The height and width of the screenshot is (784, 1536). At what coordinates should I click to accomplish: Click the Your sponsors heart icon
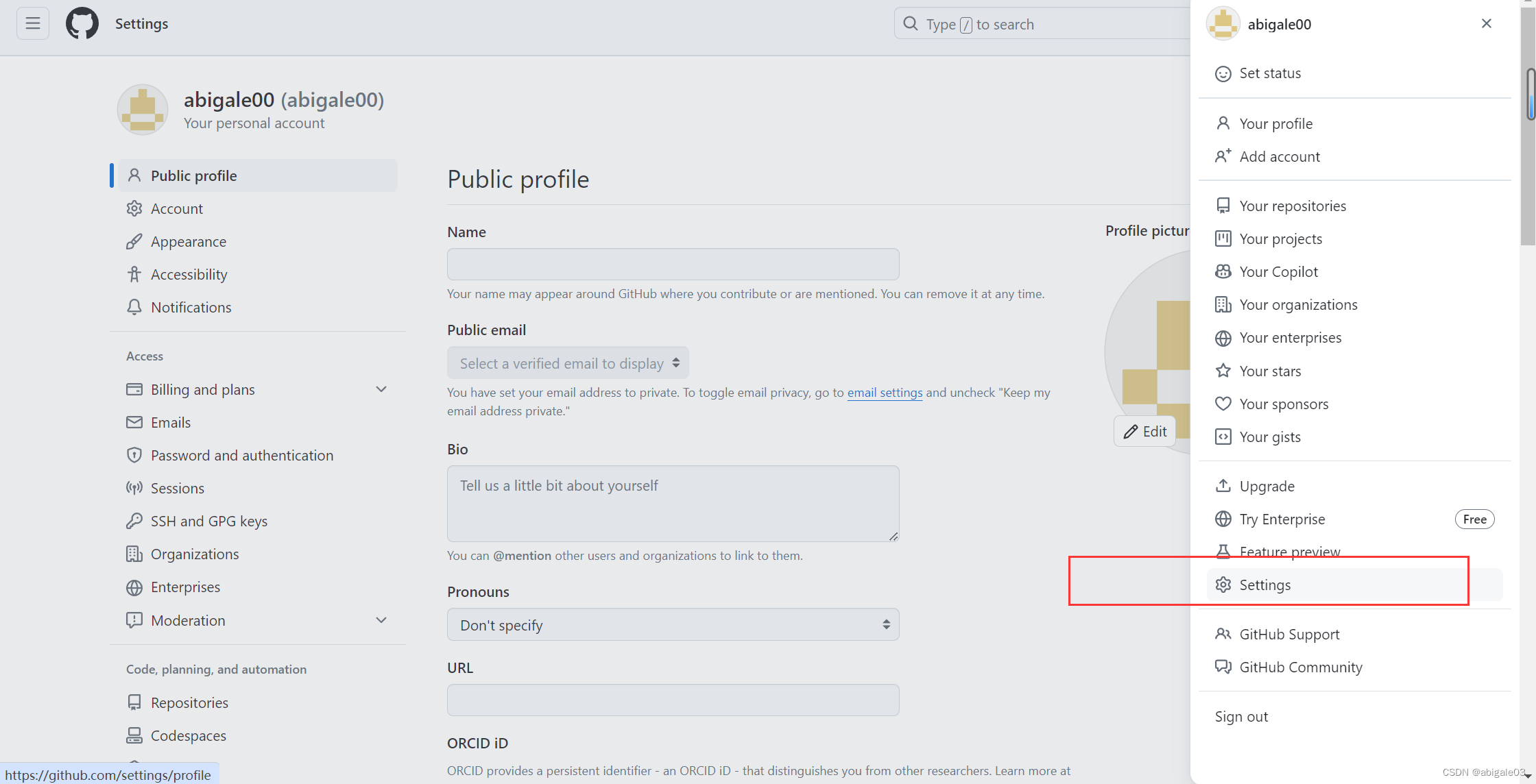[1224, 404]
